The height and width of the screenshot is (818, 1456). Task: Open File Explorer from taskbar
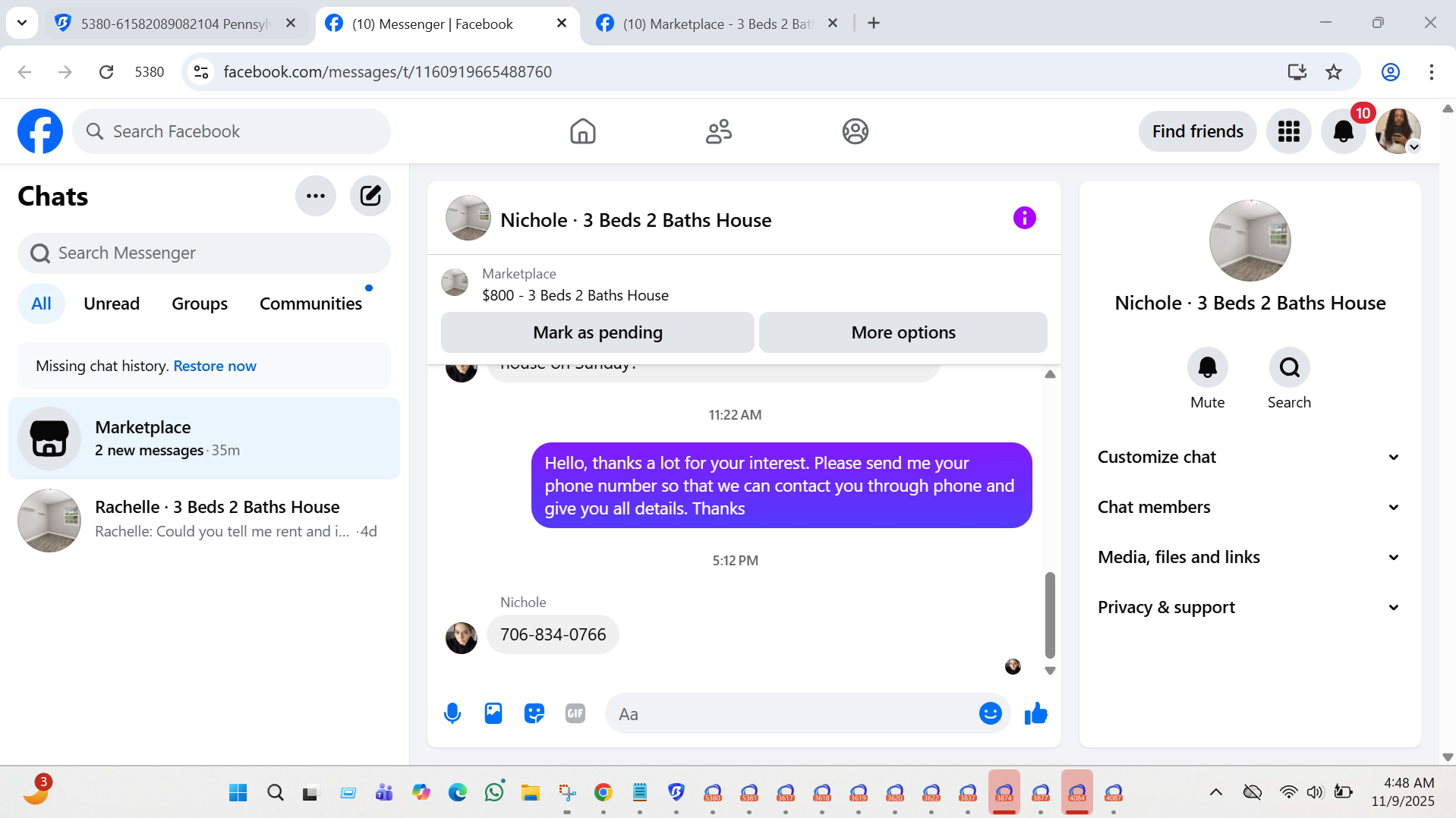[531, 792]
